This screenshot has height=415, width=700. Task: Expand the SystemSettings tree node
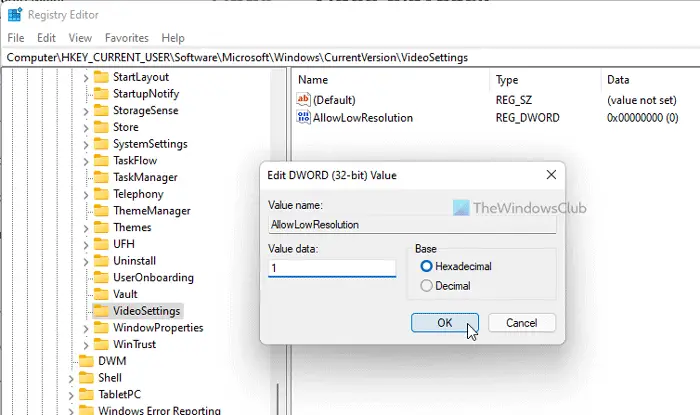tap(86, 145)
